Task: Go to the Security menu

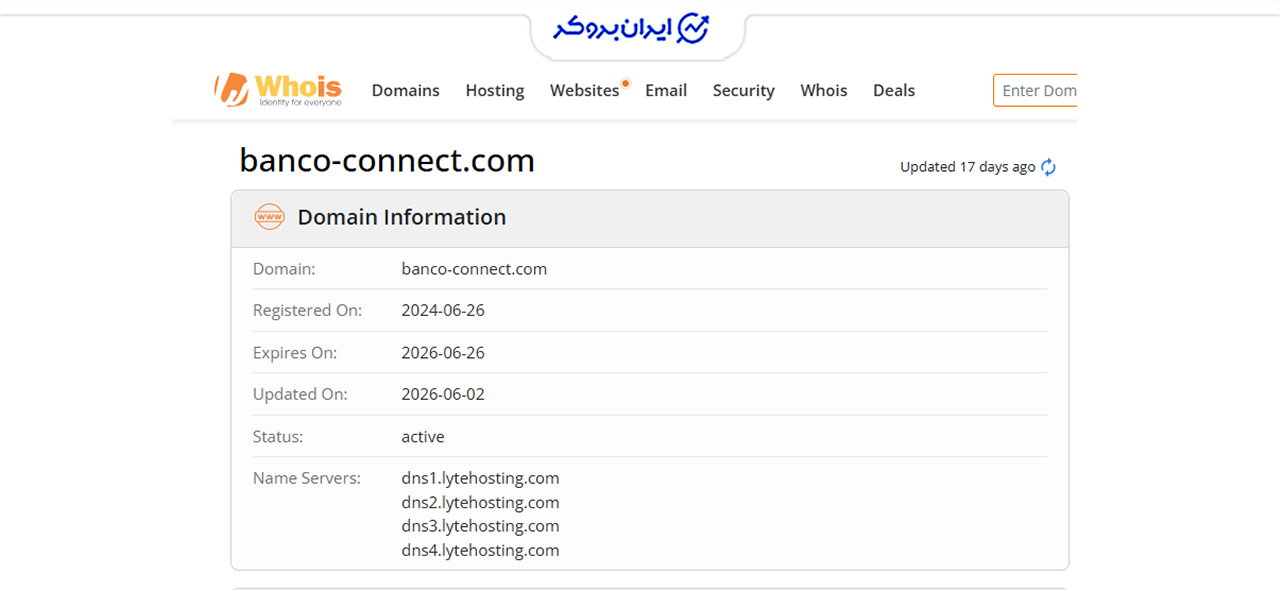Action: pyautogui.click(x=743, y=90)
